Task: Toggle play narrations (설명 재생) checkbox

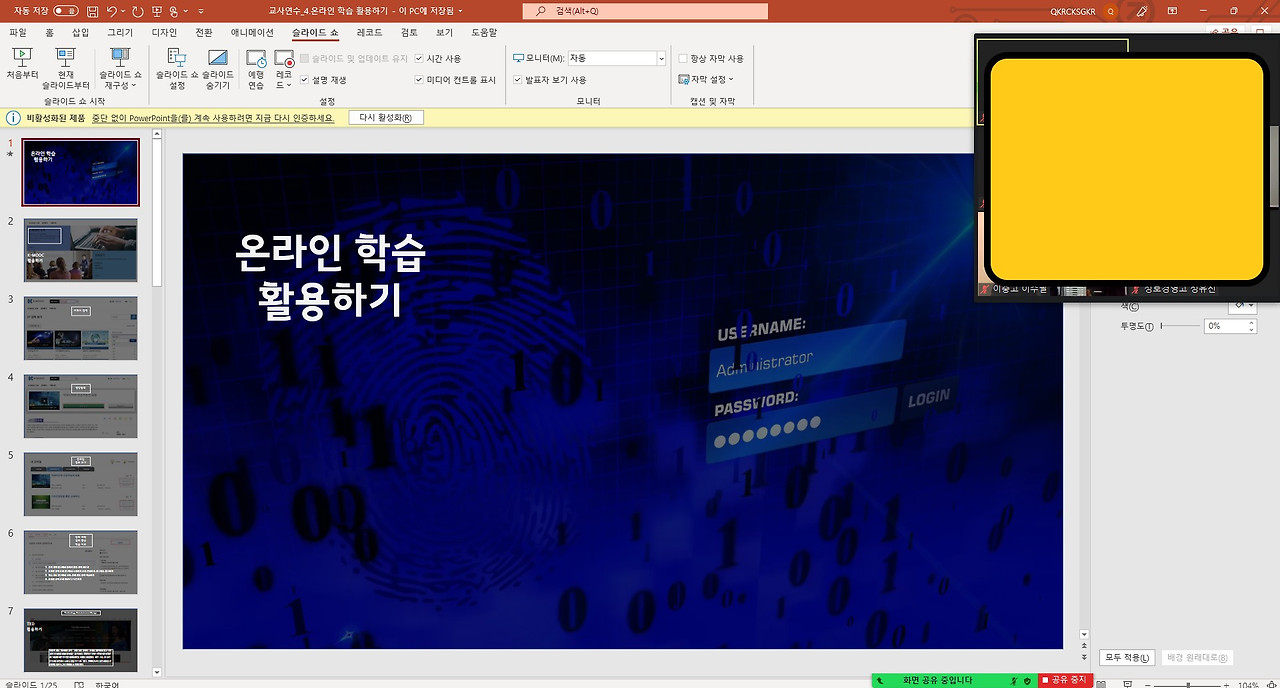Action: (x=305, y=79)
